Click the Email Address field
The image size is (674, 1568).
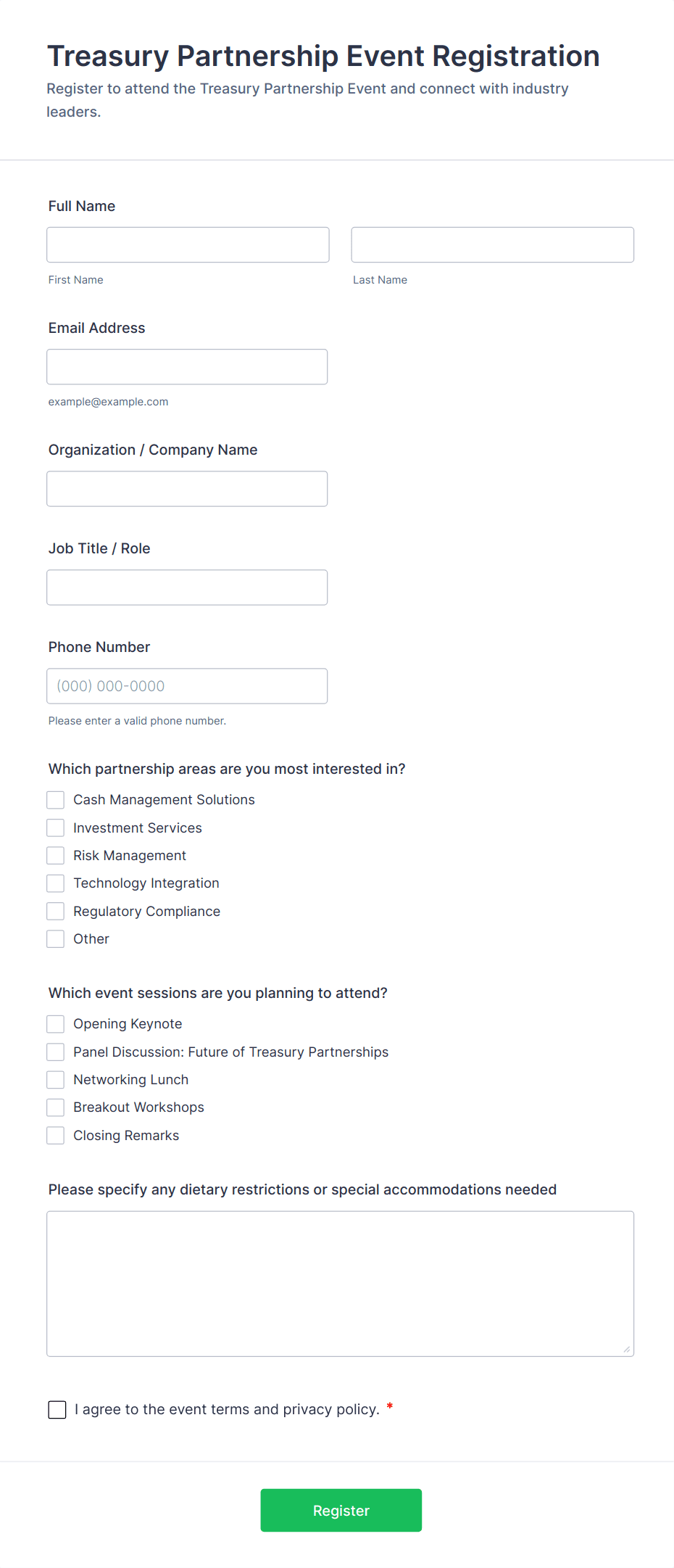[187, 366]
